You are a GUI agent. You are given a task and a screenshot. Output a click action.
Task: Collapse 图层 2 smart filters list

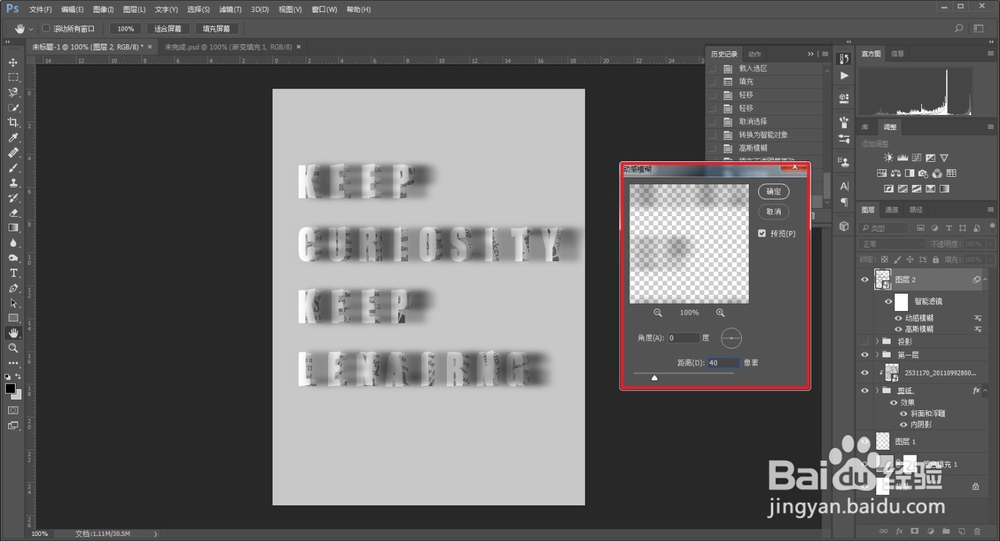[985, 279]
